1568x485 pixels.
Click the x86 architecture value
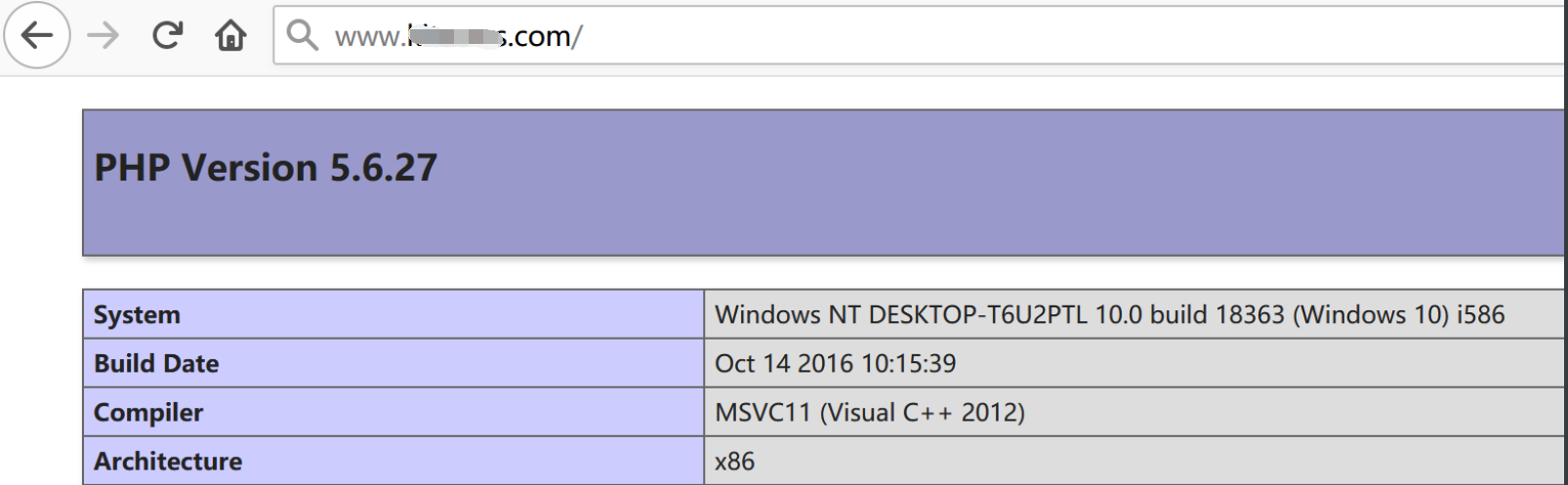click(x=734, y=461)
